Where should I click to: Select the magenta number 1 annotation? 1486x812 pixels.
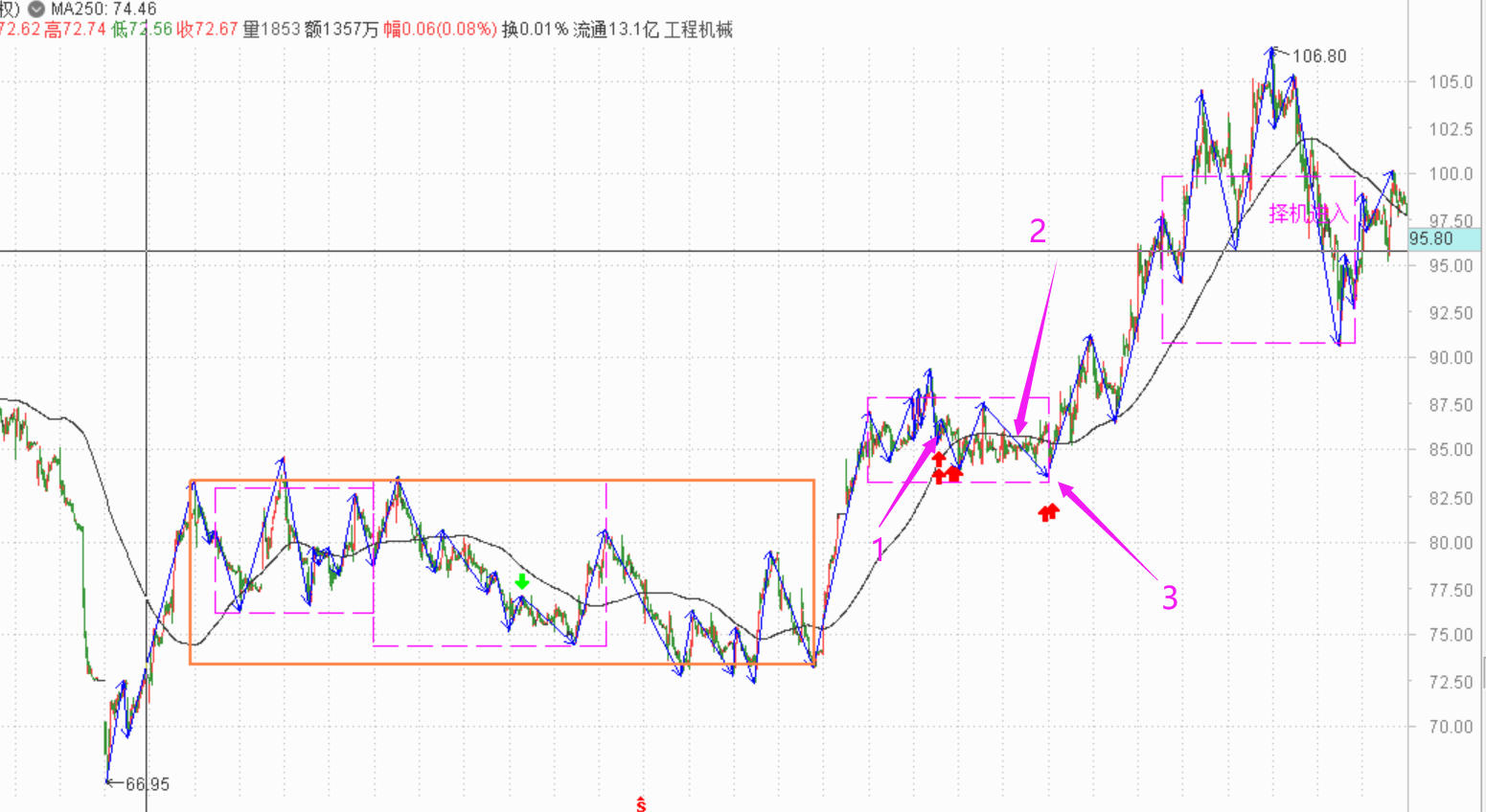(879, 550)
